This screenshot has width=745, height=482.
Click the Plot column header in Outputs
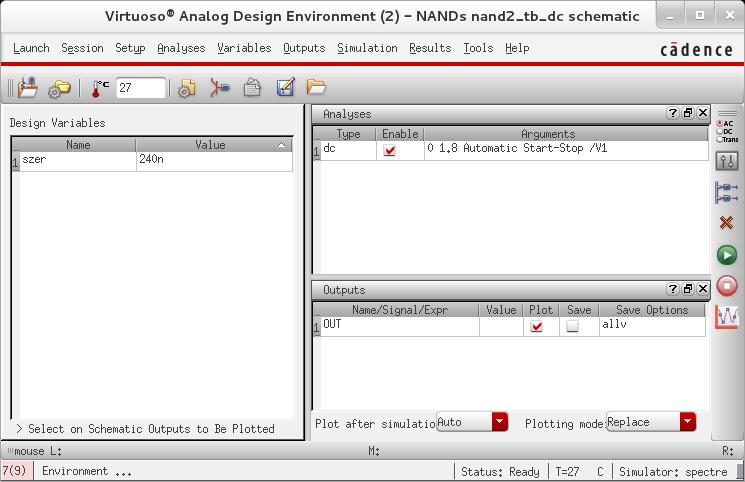pos(541,310)
